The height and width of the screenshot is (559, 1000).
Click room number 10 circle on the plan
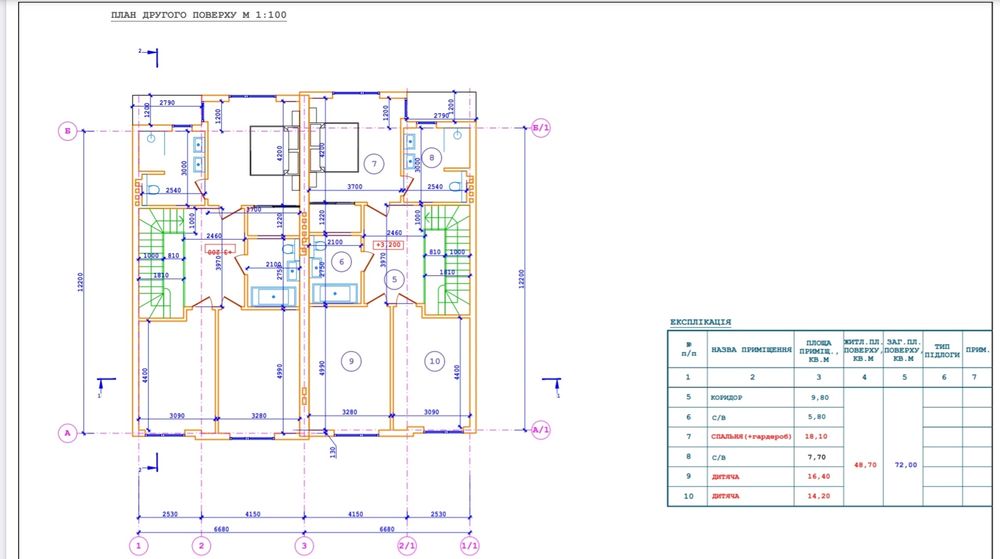tap(434, 361)
